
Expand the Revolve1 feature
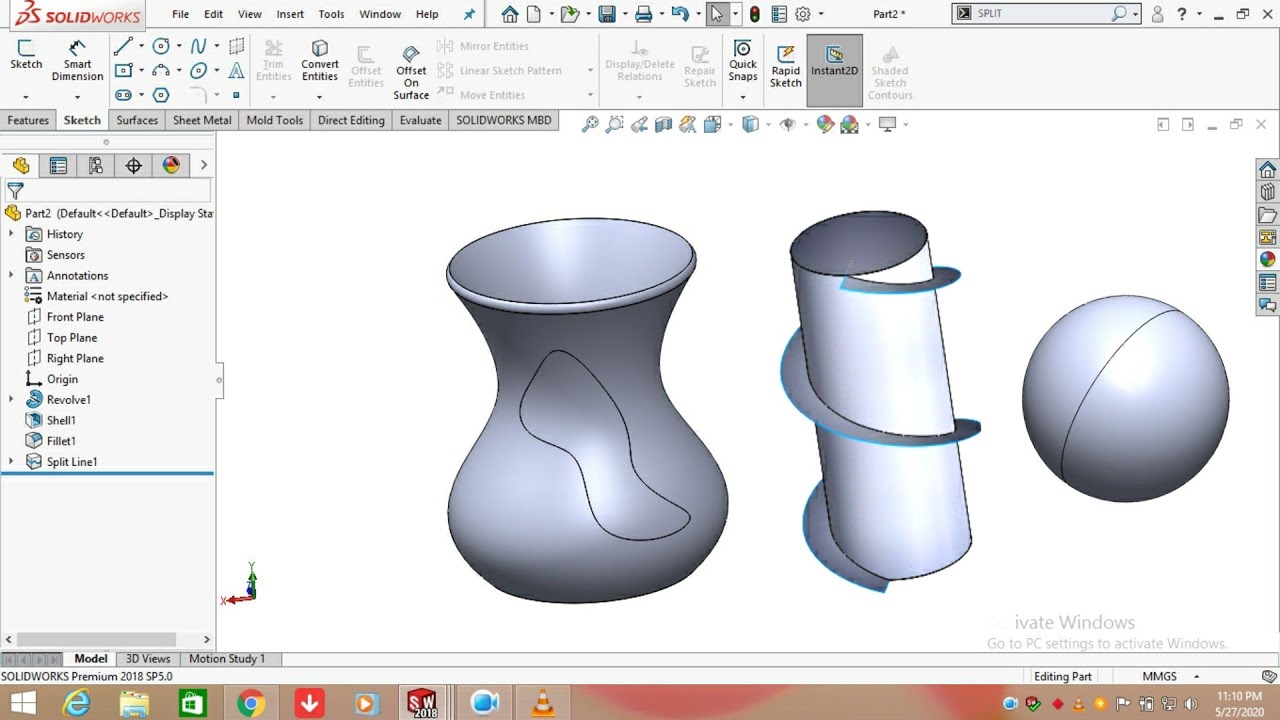click(x=11, y=400)
